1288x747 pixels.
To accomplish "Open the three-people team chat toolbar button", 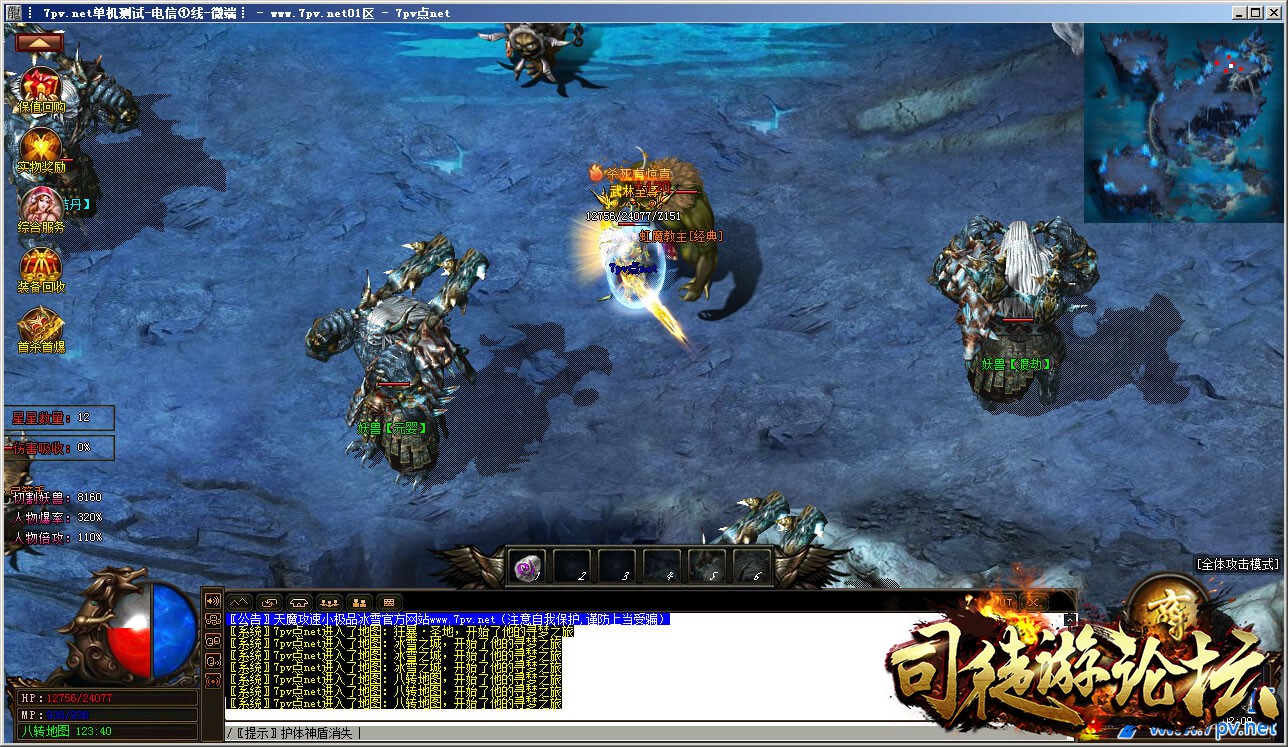I will tap(330, 602).
